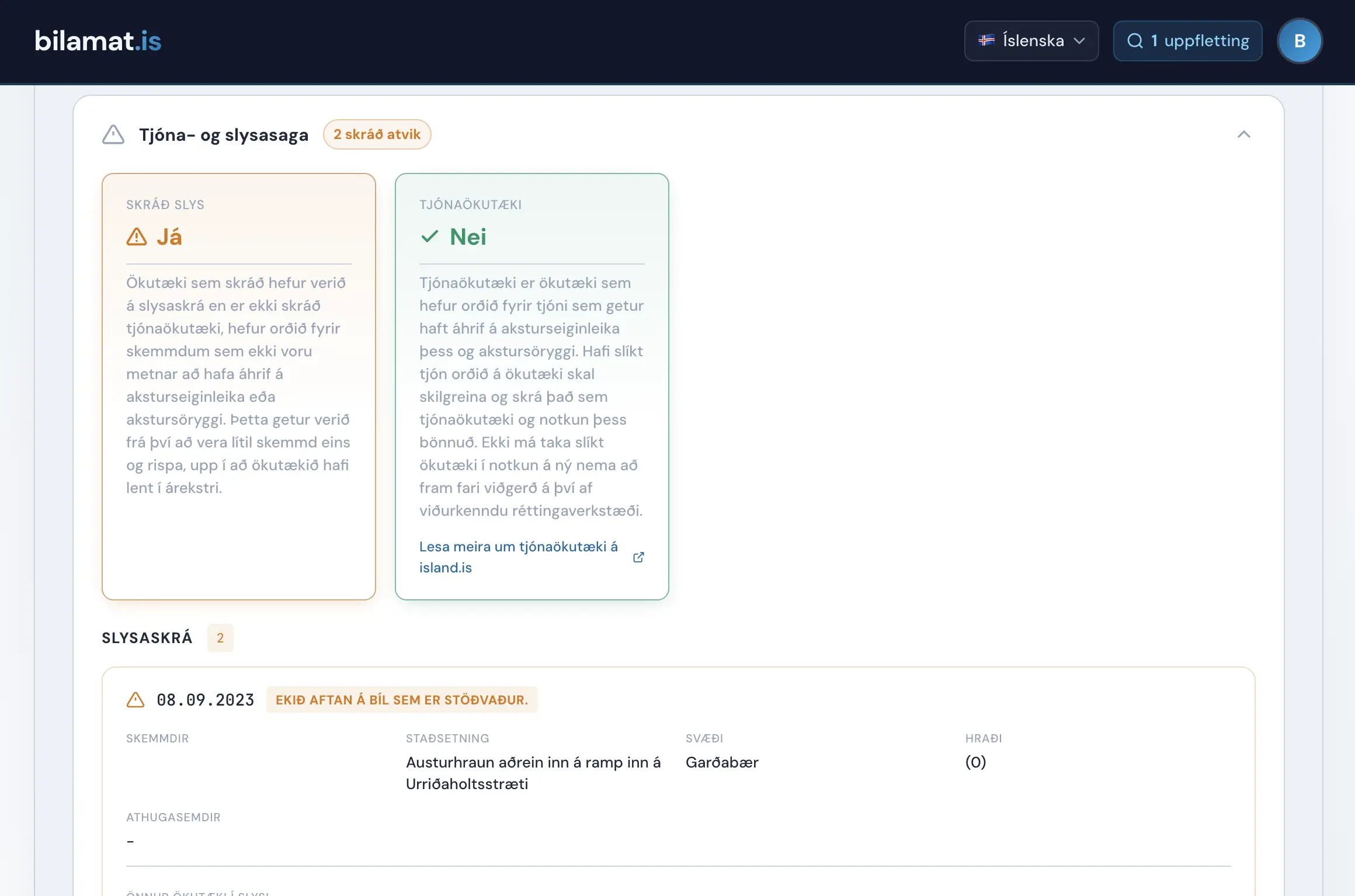Click the HRAÐI column label
Screen dimensions: 1355x896
(x=984, y=738)
